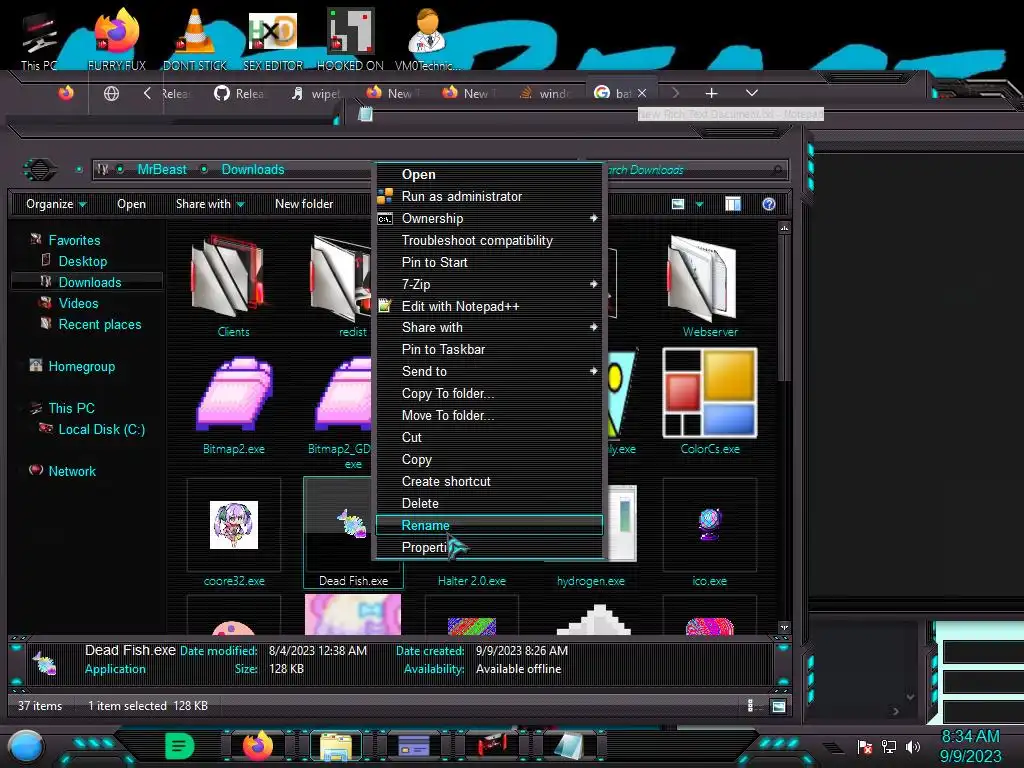
Task: Select the Bitmap2.exe file icon
Action: click(x=233, y=394)
